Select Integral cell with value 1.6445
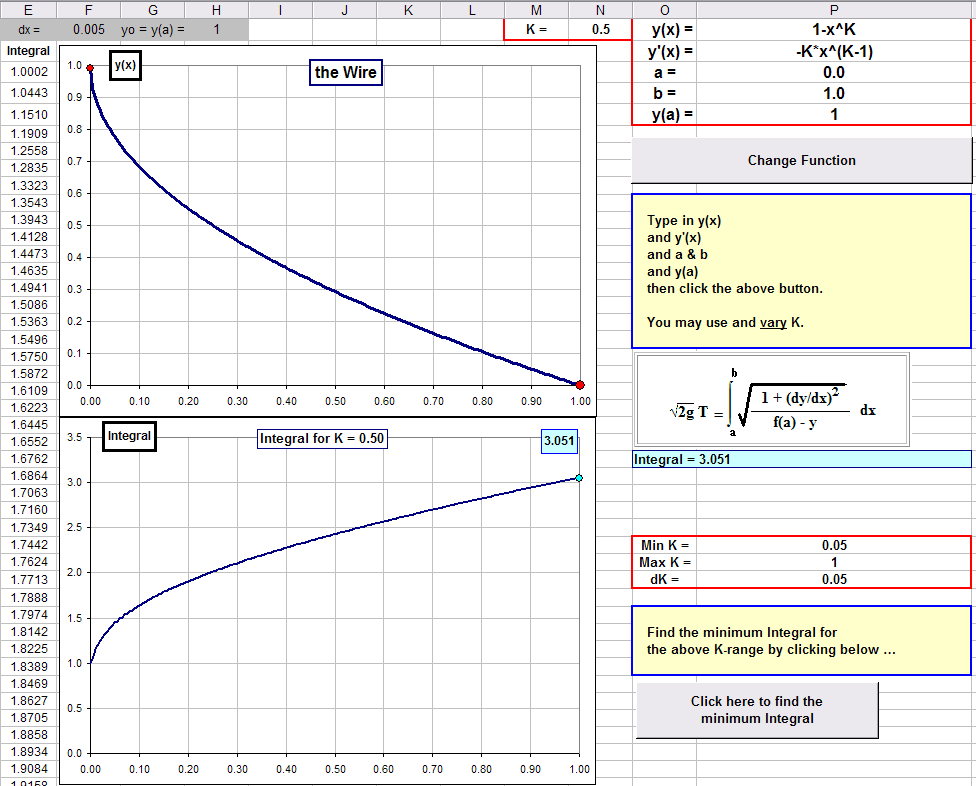This screenshot has width=976, height=786. tap(29, 424)
